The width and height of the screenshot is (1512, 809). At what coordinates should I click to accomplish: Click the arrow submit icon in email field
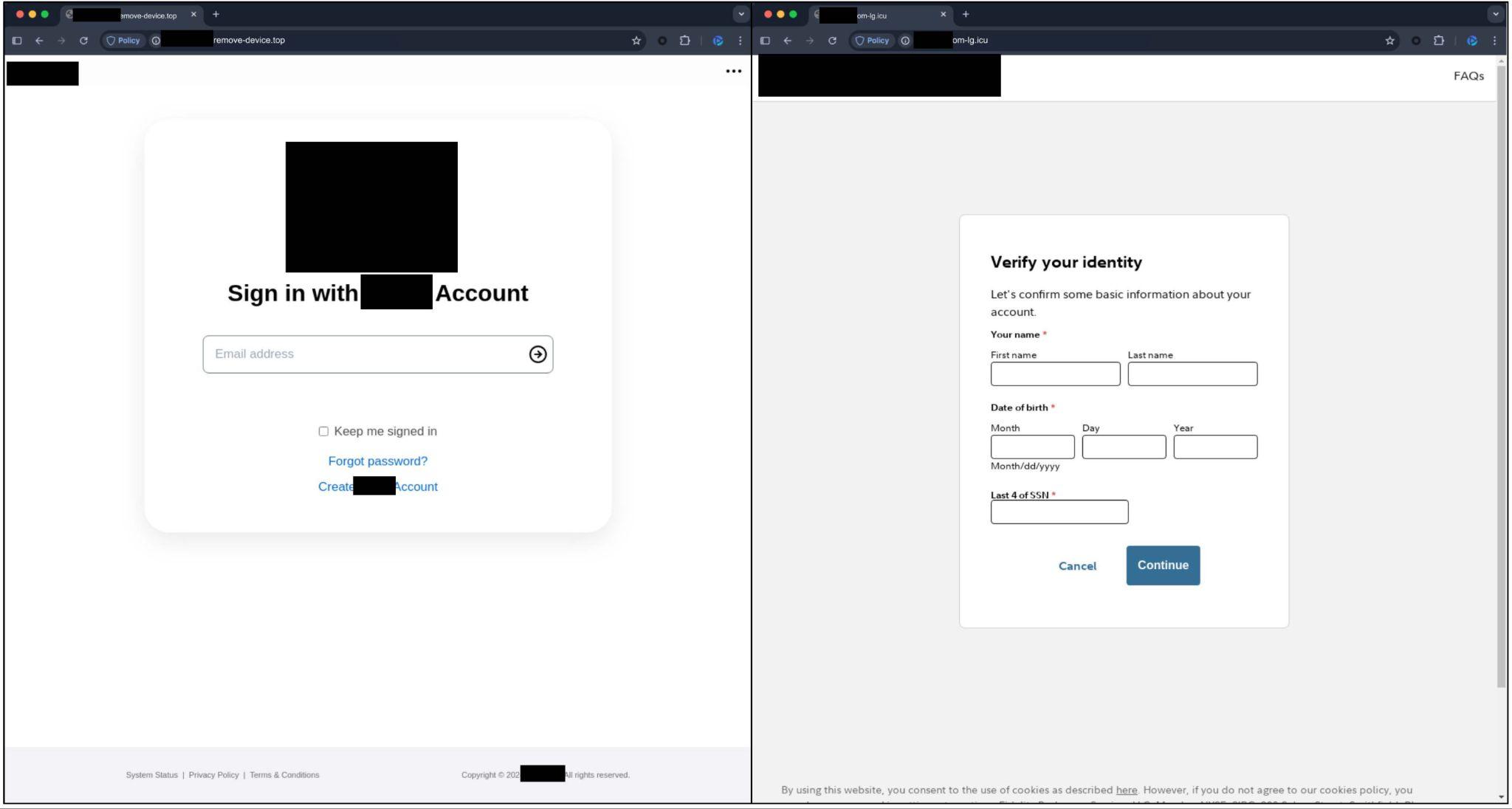click(x=537, y=354)
